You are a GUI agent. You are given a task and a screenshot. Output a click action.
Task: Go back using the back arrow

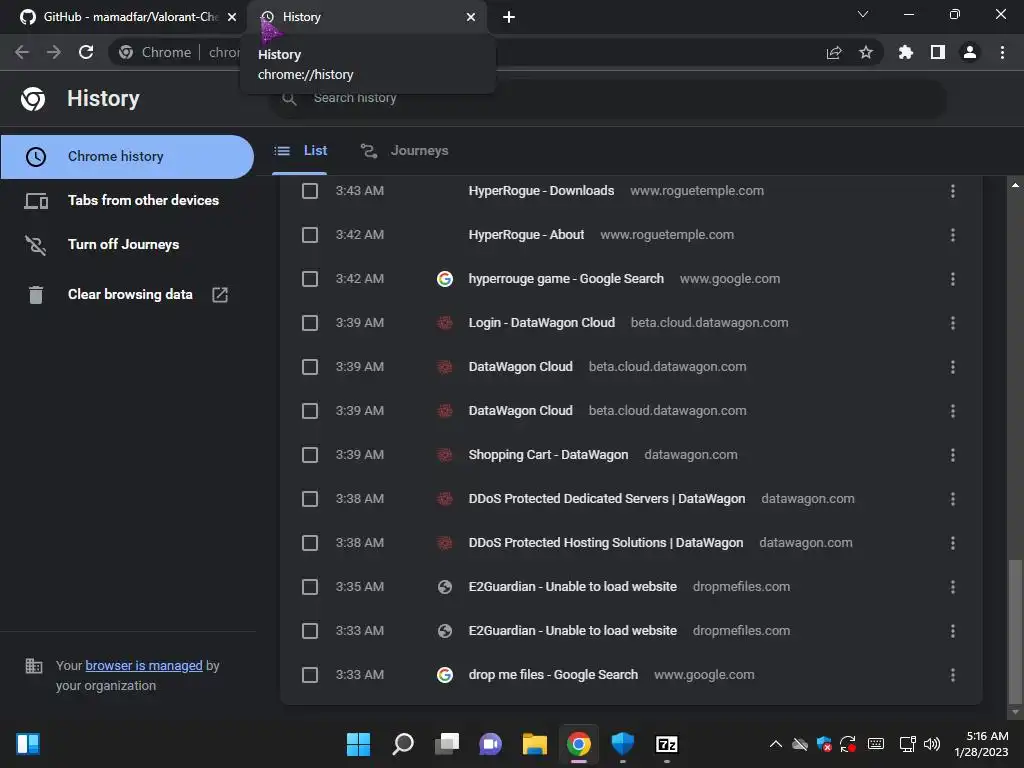pyautogui.click(x=22, y=52)
